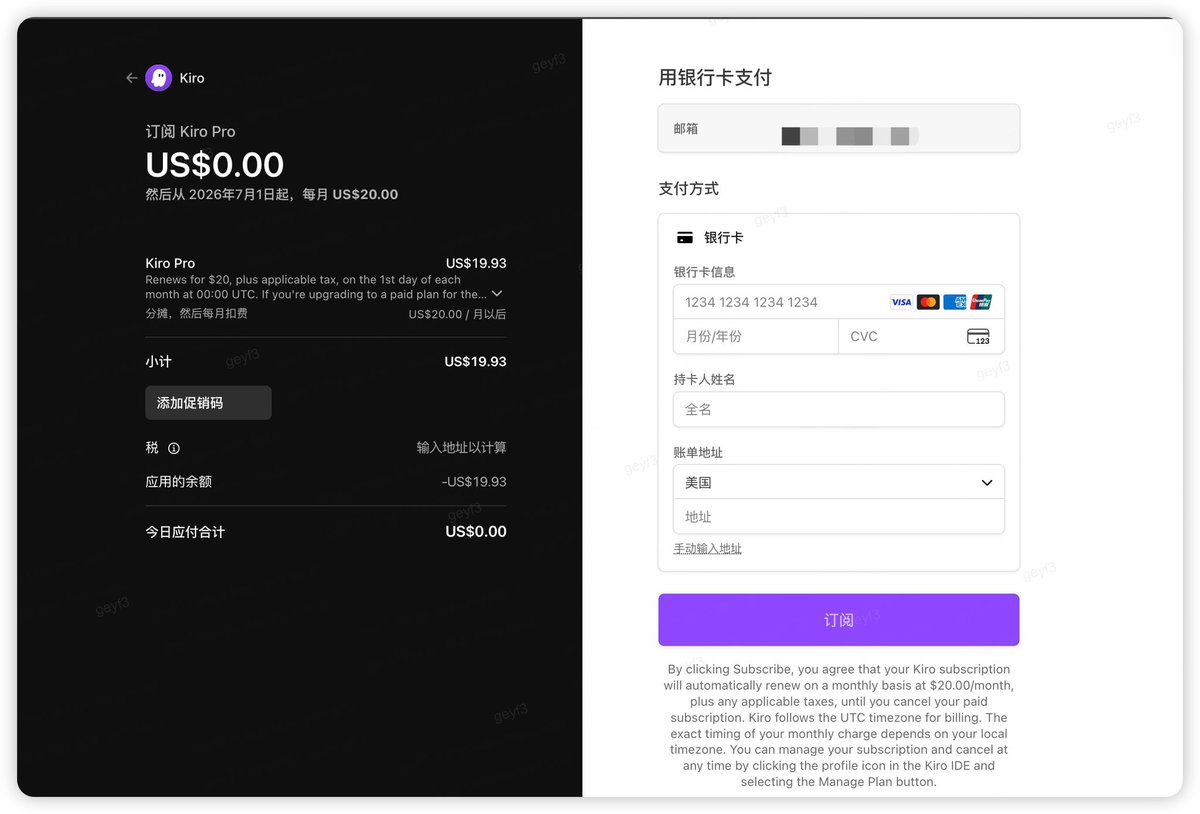Click the 订阅 Kiro Pro heading
The image size is (1200, 814).
point(191,132)
